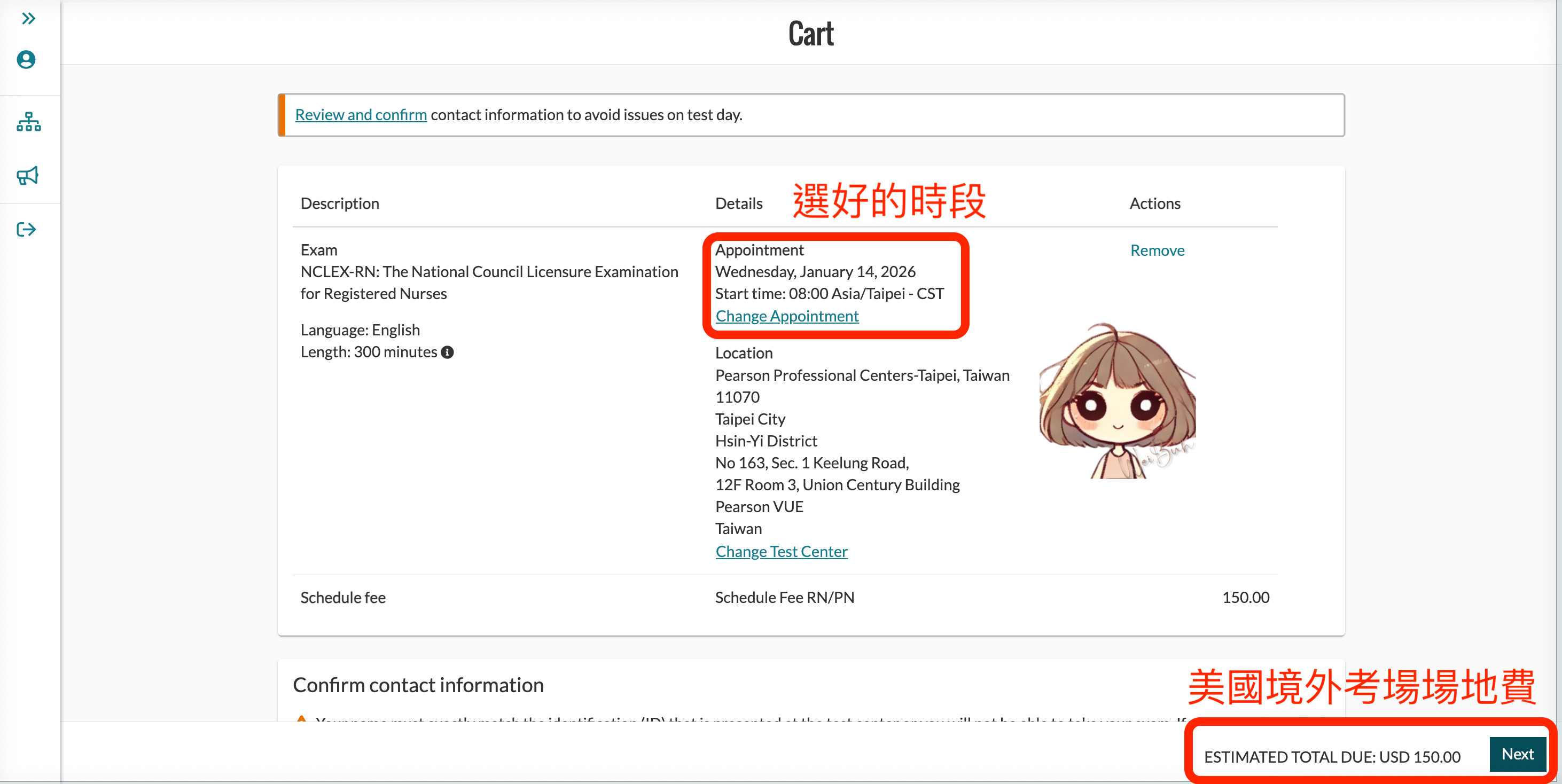Open the megaphone announcements icon
The image size is (1562, 784).
tap(27, 176)
